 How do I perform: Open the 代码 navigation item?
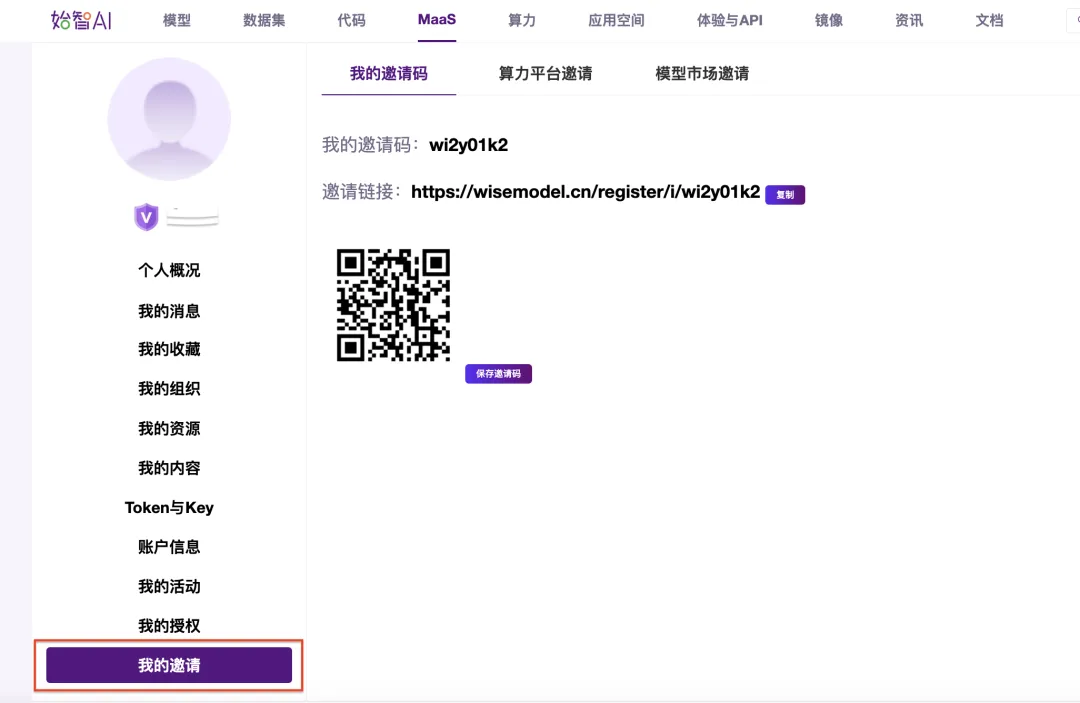coord(351,21)
